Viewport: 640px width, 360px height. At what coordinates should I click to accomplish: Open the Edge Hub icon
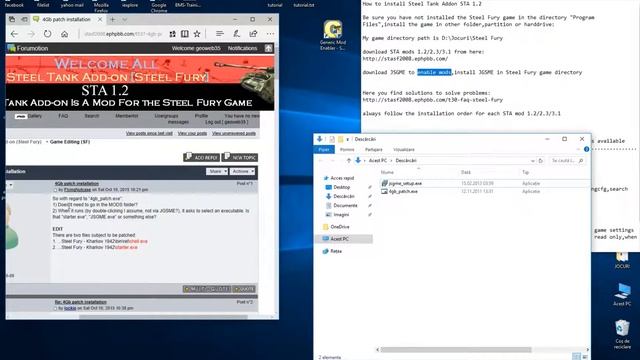[220, 34]
